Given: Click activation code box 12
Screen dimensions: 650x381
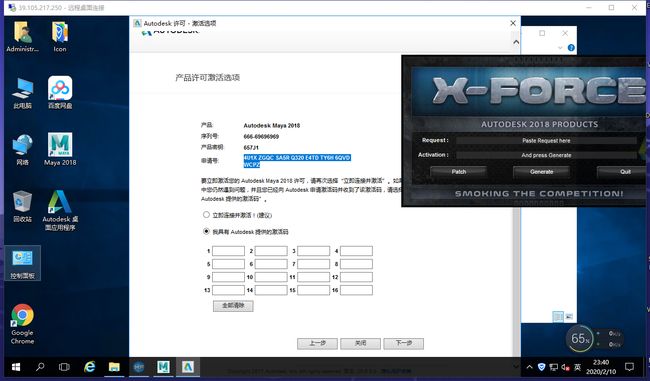Looking at the screenshot, I should pyautogui.click(x=357, y=277).
